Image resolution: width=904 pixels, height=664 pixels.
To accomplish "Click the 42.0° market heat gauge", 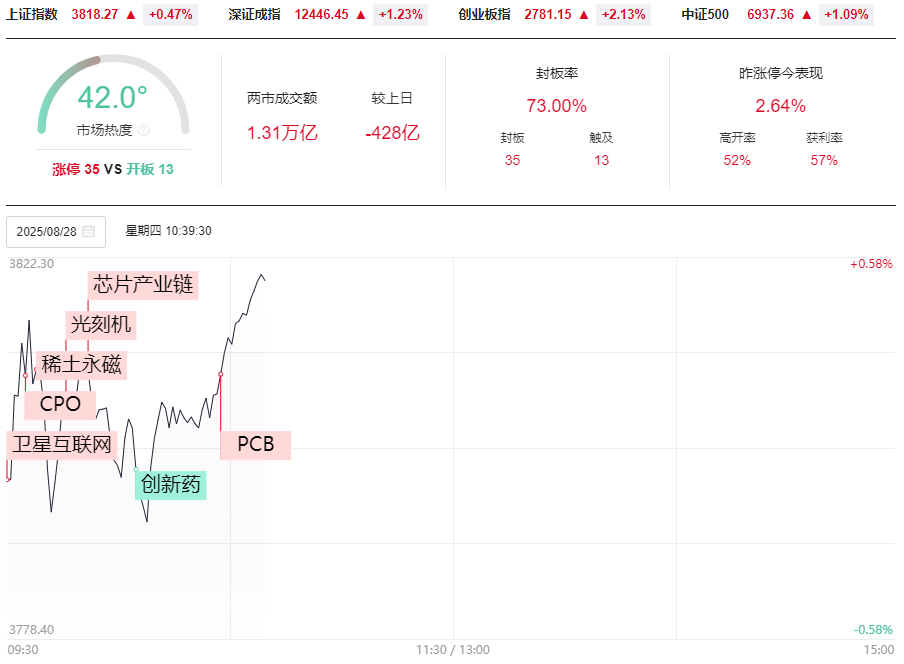I will click(113, 98).
